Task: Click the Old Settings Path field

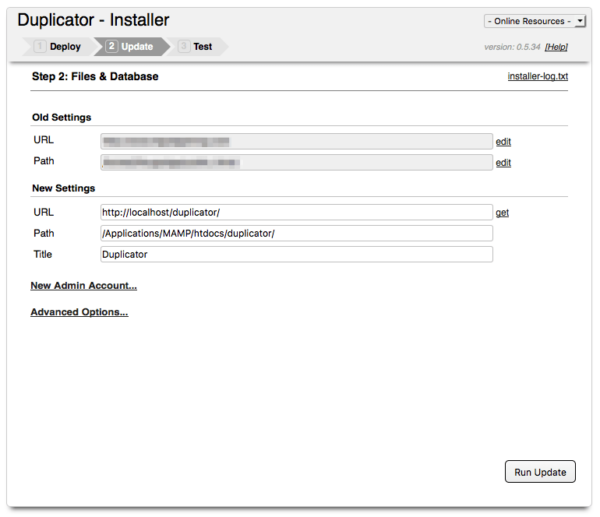Action: (296, 162)
